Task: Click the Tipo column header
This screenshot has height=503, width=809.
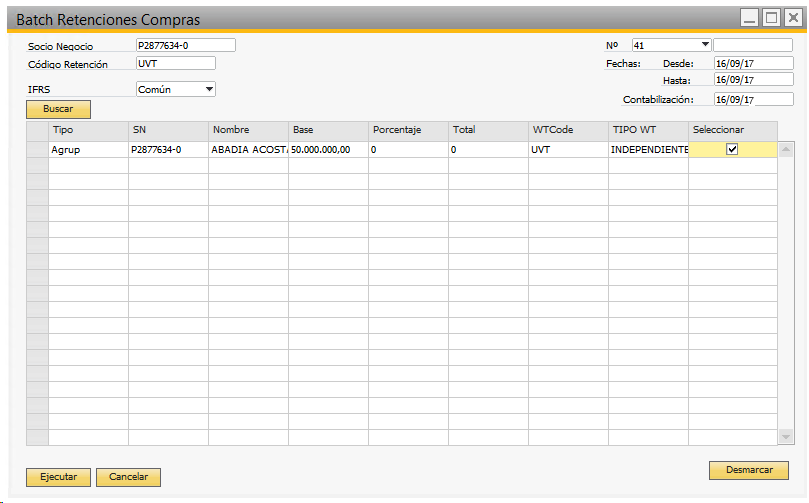Action: (x=88, y=130)
